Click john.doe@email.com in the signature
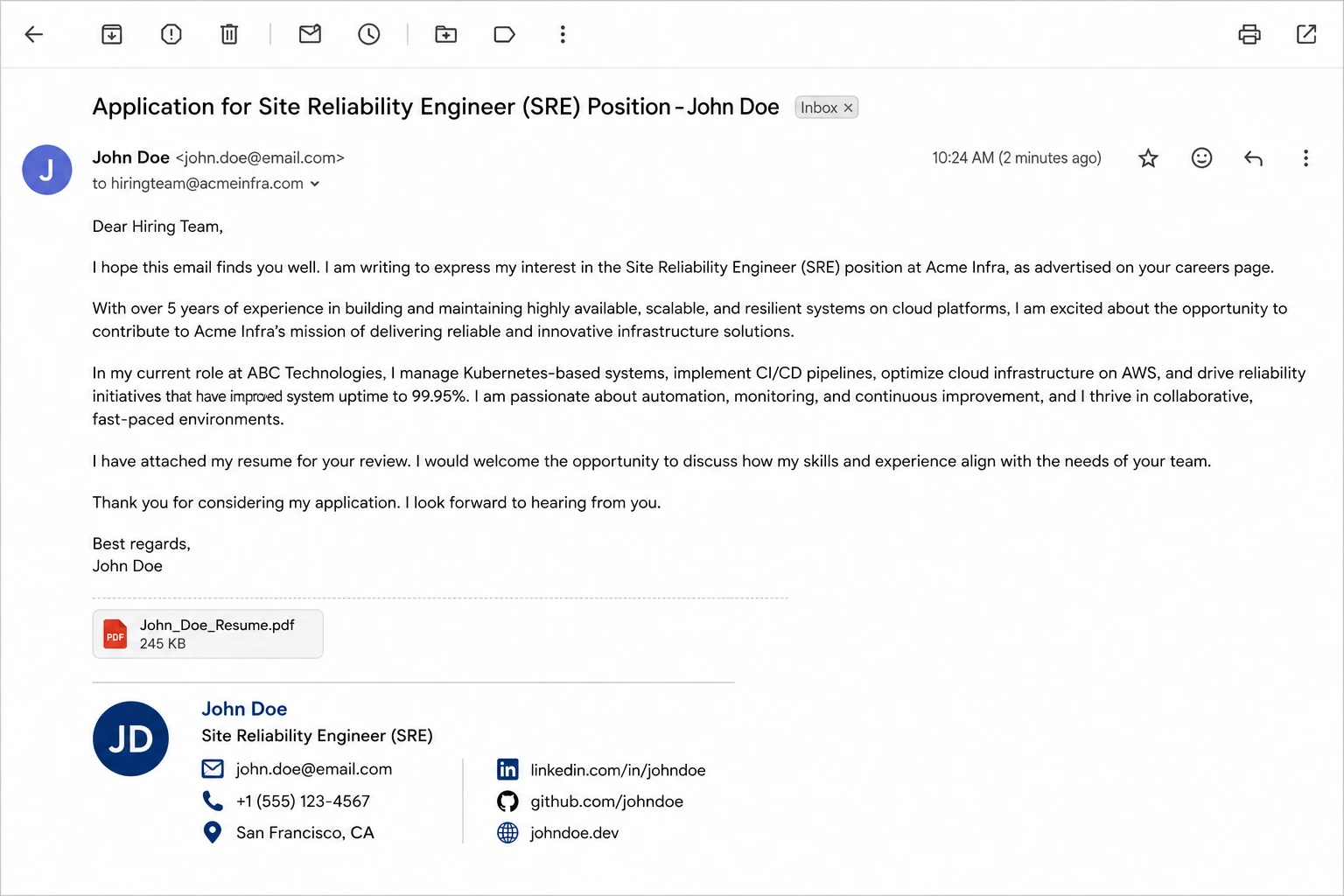This screenshot has height=896, width=1344. (314, 769)
